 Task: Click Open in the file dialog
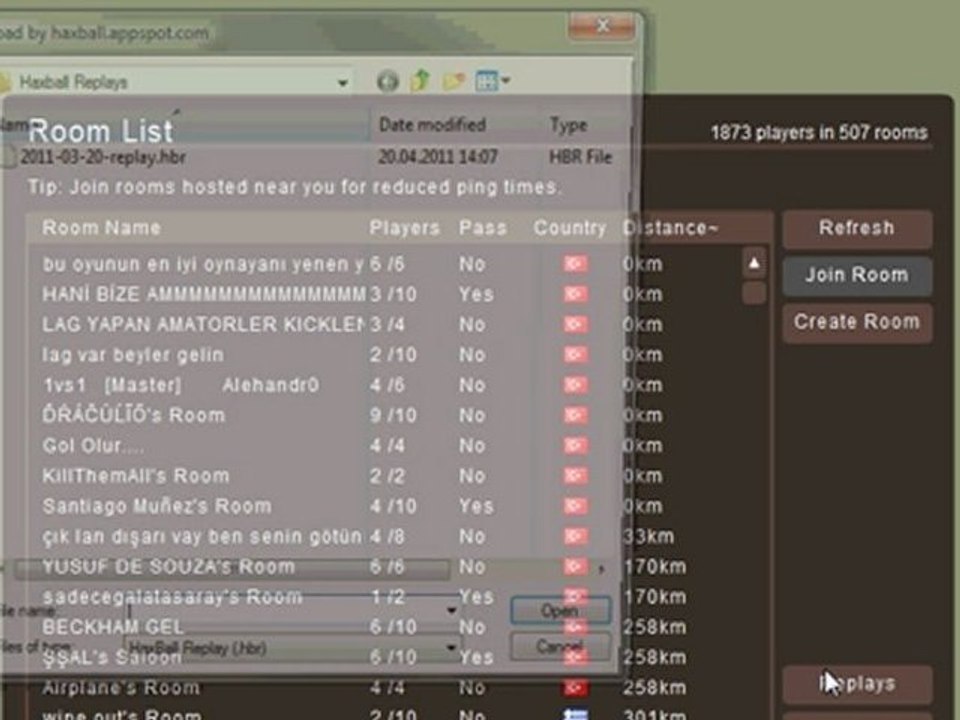pos(560,610)
